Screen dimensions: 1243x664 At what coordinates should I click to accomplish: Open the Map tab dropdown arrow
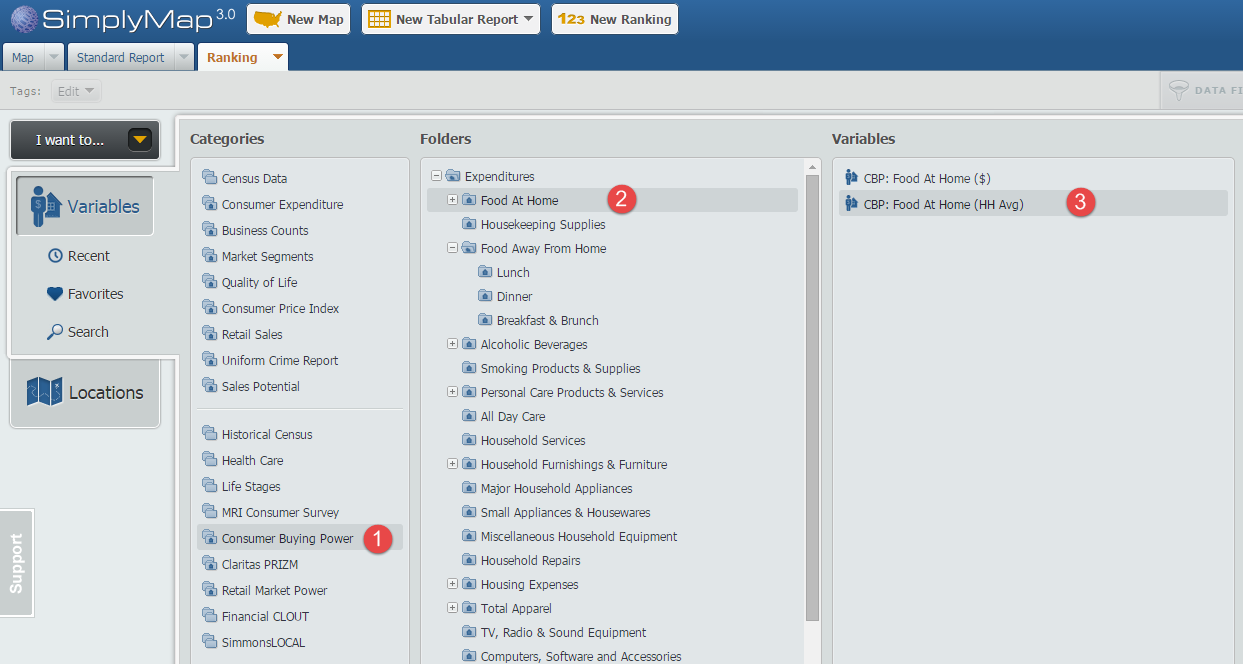point(54,57)
